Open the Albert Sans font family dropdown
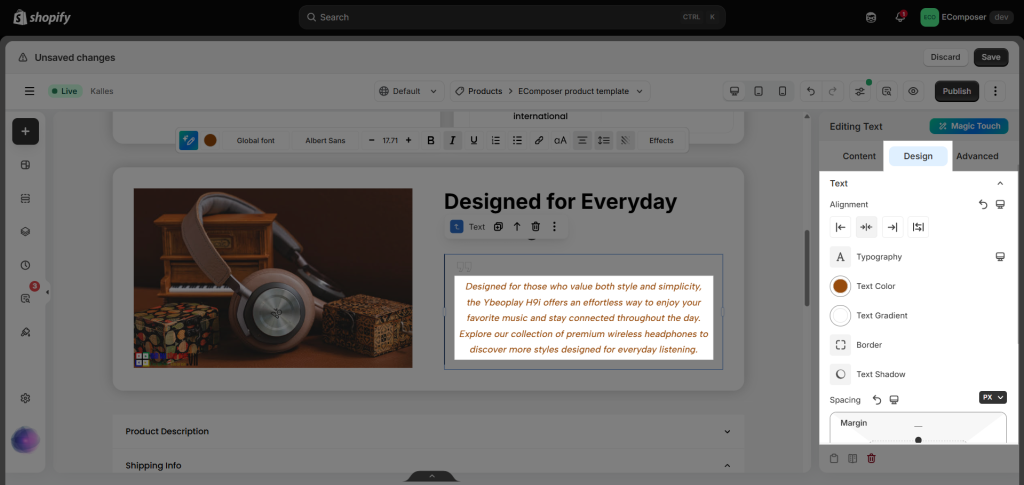Image resolution: width=1024 pixels, height=485 pixels. pos(325,140)
